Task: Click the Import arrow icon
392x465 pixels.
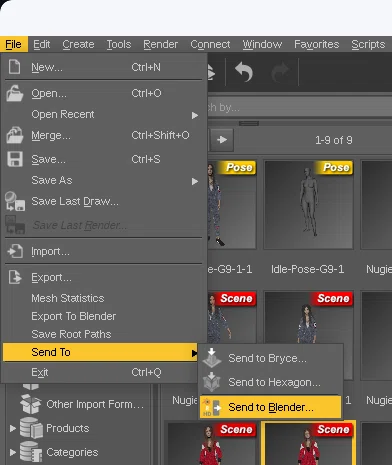Action: [x=15, y=251]
